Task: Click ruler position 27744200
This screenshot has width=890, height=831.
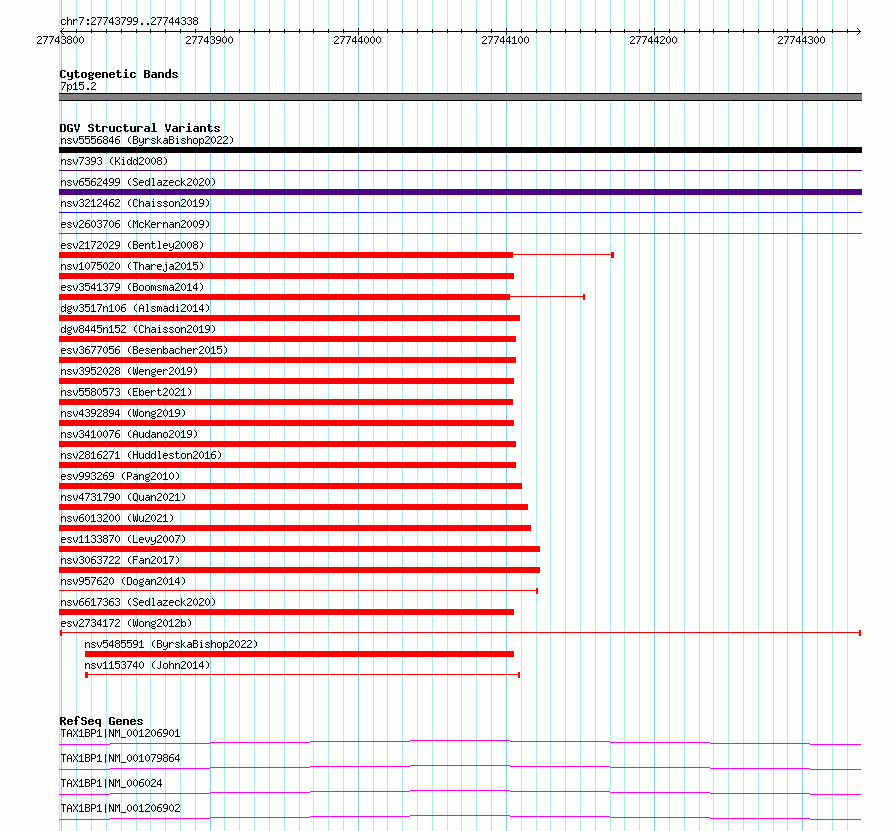Action: (653, 40)
